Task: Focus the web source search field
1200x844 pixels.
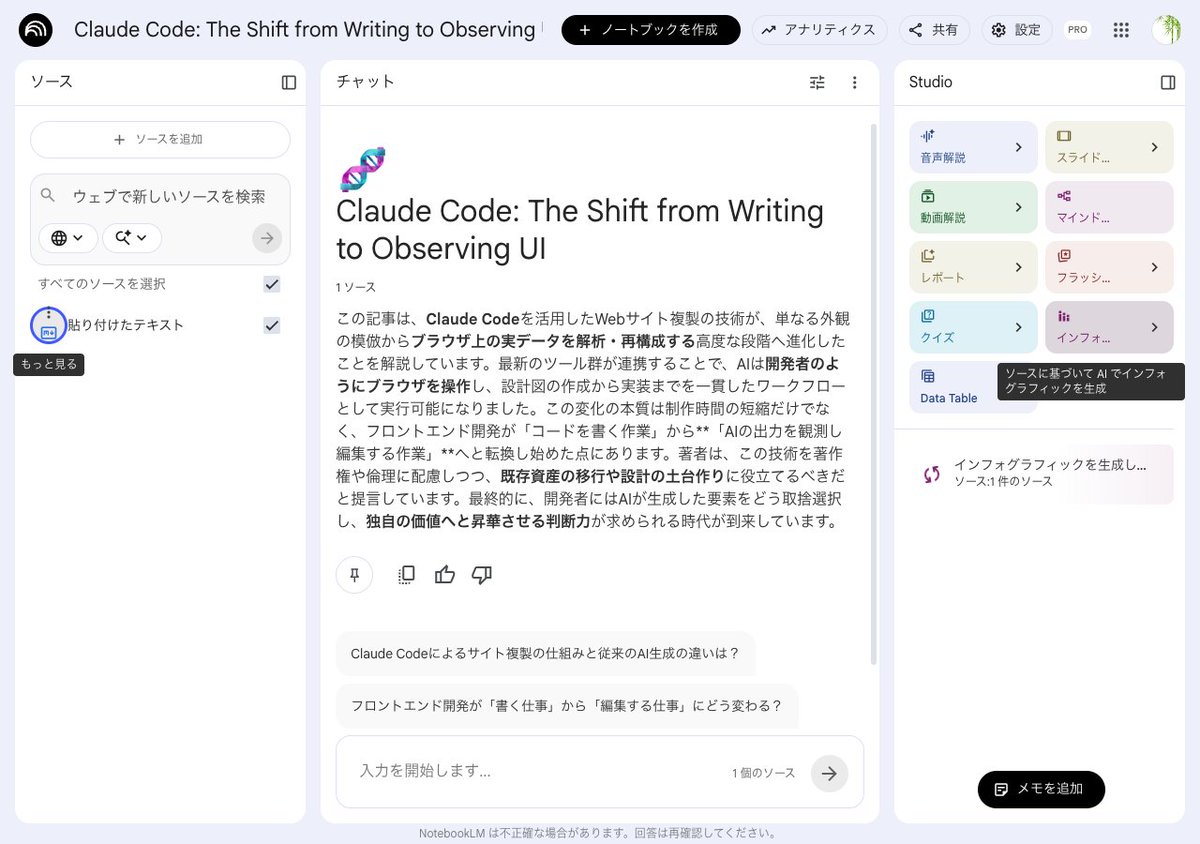Action: click(169, 196)
